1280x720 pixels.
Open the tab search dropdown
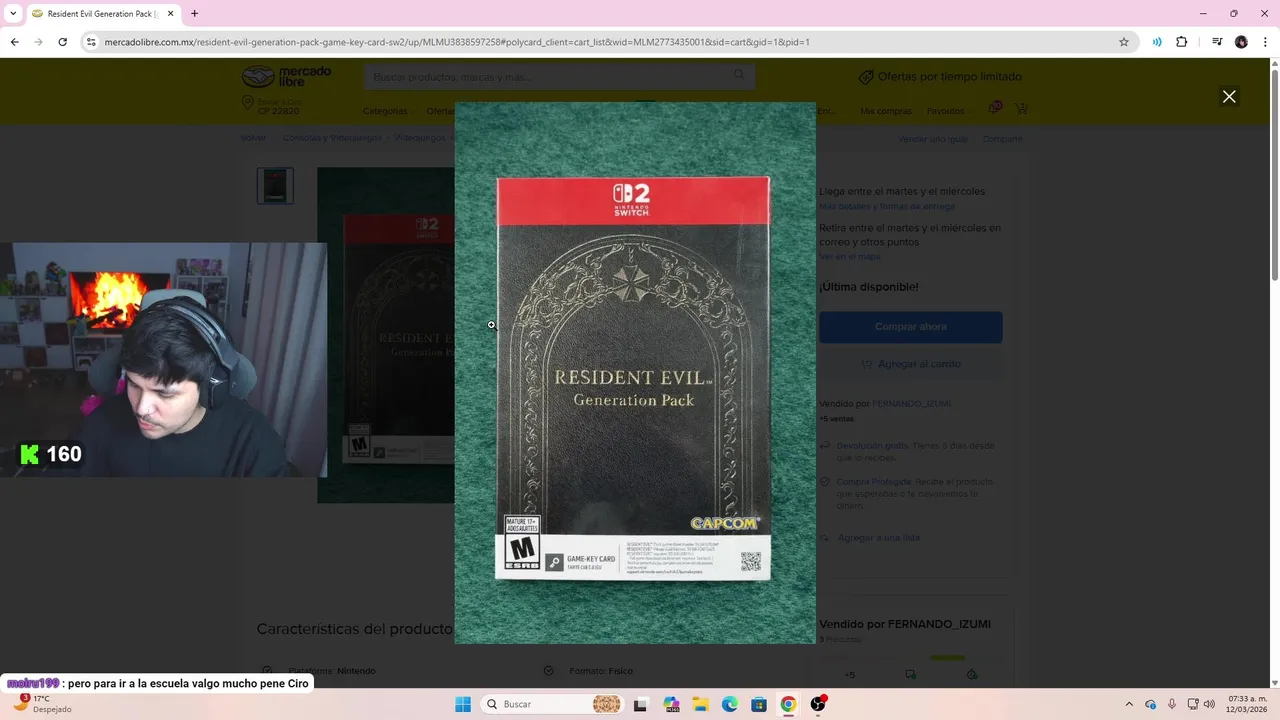13,14
